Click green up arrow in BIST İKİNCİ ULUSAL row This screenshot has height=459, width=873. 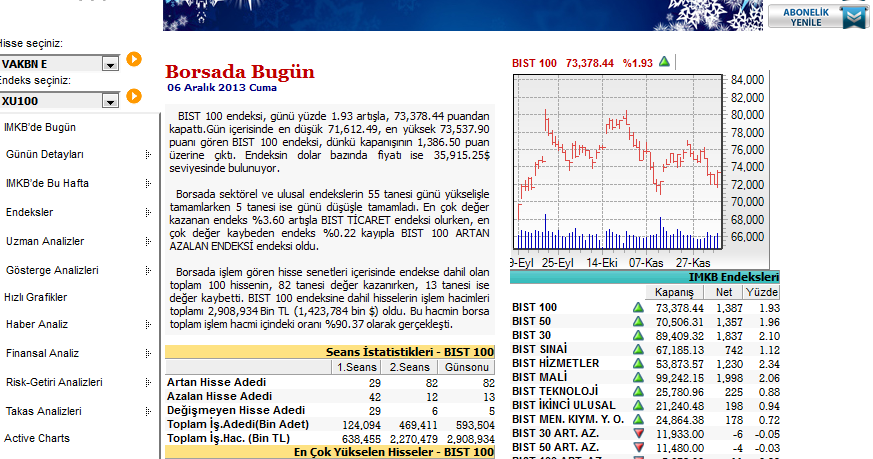[x=638, y=406]
